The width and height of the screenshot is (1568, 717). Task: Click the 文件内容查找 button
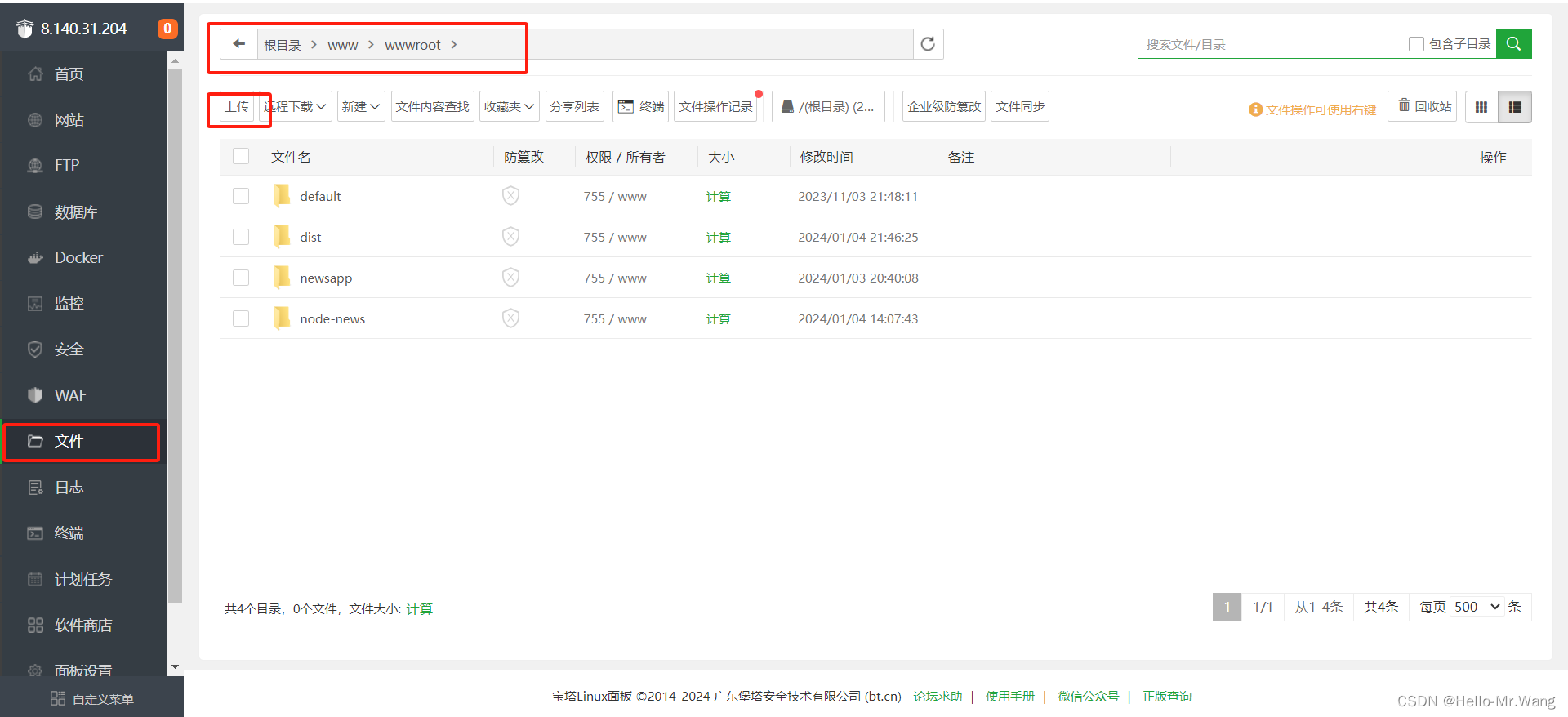pos(433,106)
